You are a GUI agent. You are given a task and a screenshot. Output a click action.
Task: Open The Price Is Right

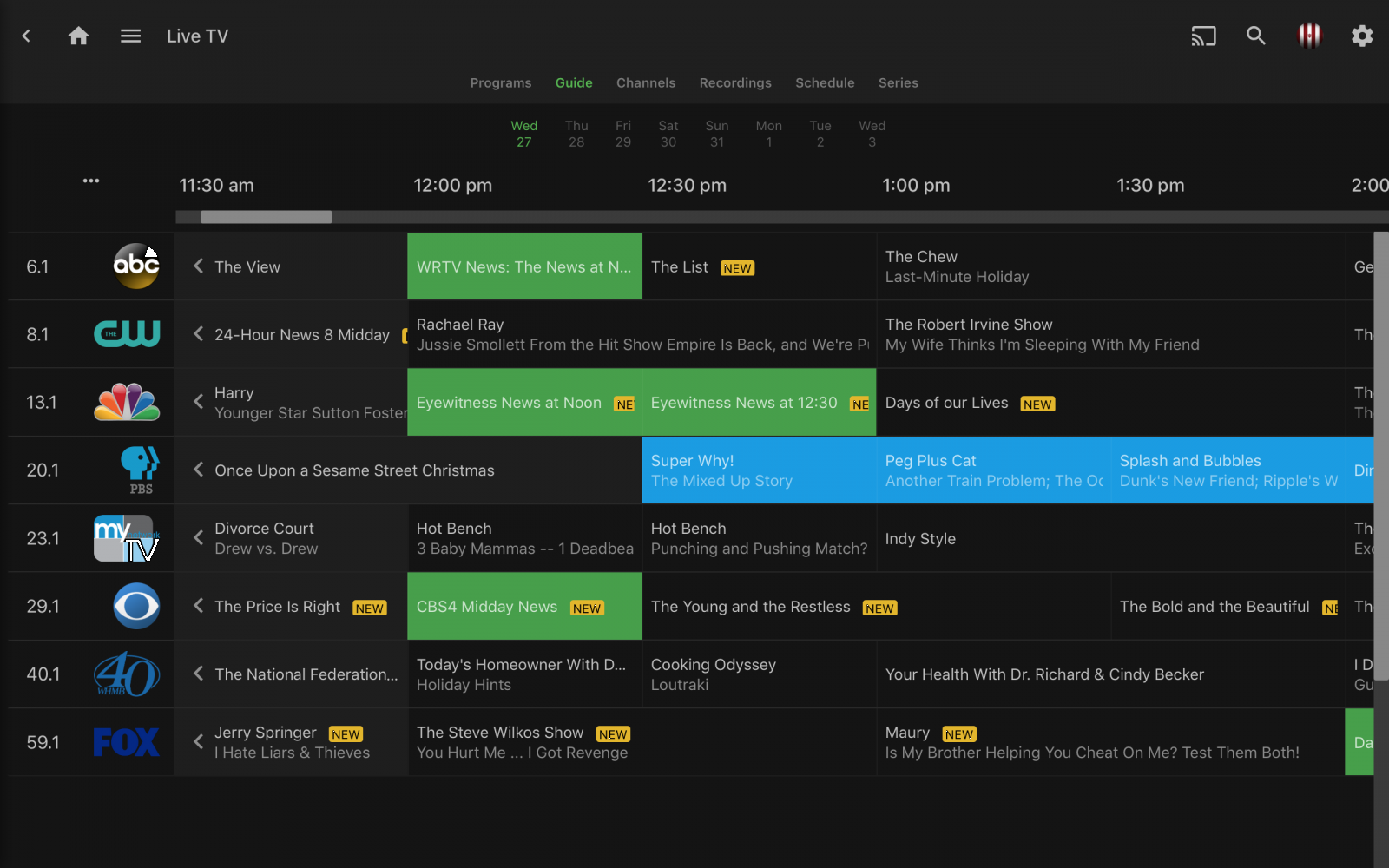coord(291,606)
